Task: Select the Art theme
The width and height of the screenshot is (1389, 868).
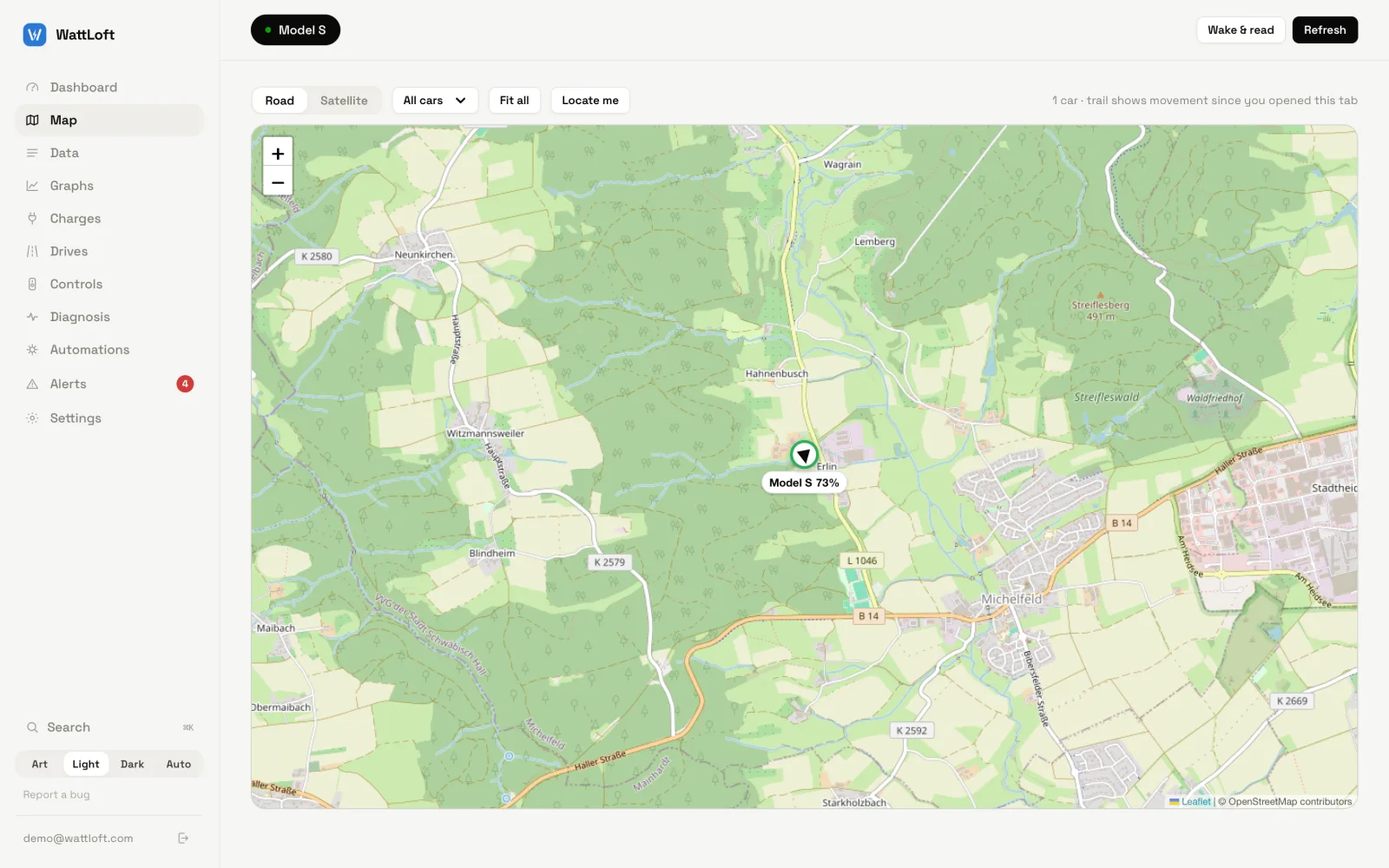Action: pyautogui.click(x=40, y=765)
